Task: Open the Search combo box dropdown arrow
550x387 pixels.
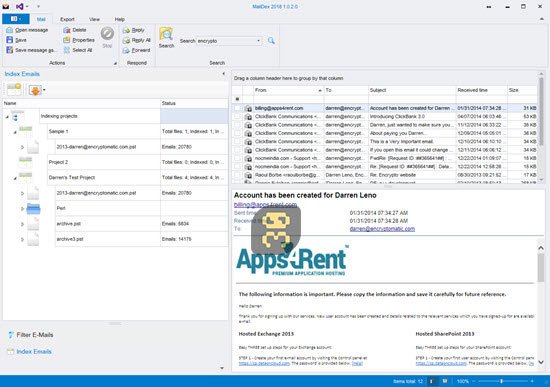Action: point(259,41)
